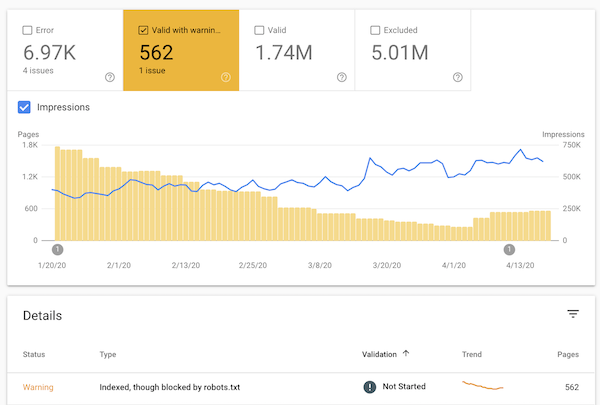
Task: Click the Validation column sort arrow
Action: [406, 353]
